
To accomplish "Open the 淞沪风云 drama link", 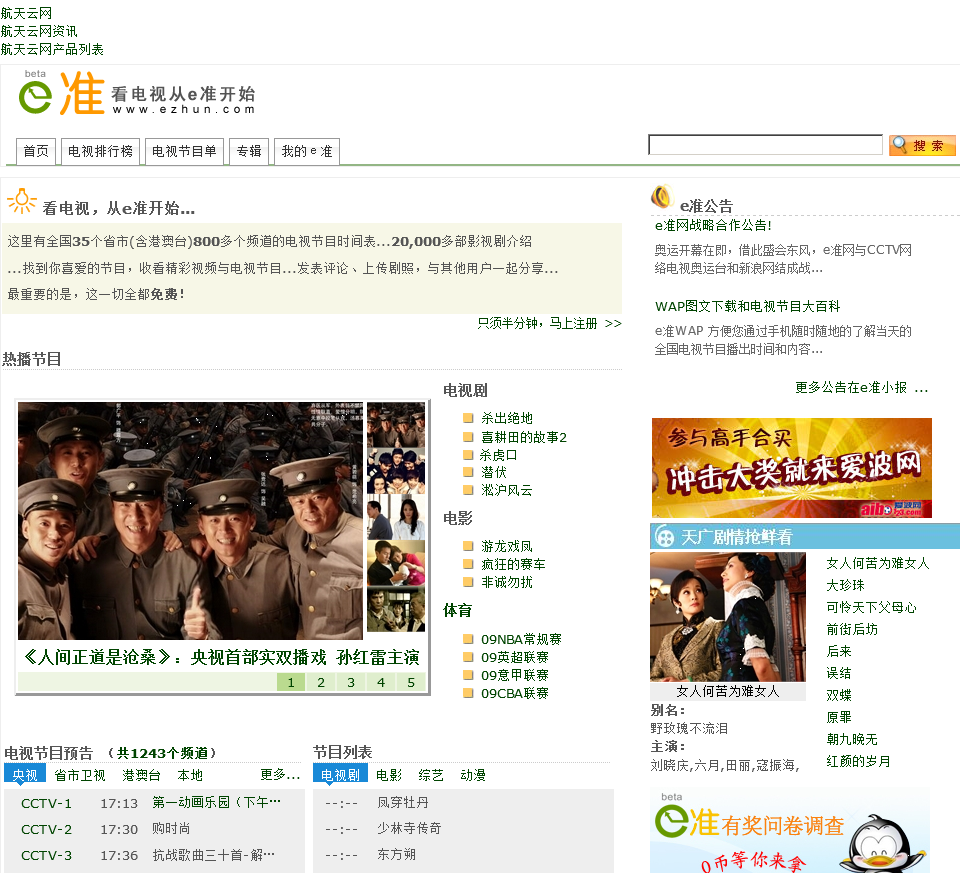I will (506, 490).
